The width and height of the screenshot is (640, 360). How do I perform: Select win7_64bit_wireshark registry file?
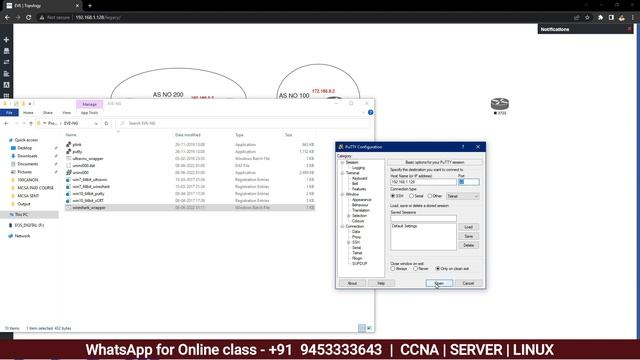pos(91,187)
